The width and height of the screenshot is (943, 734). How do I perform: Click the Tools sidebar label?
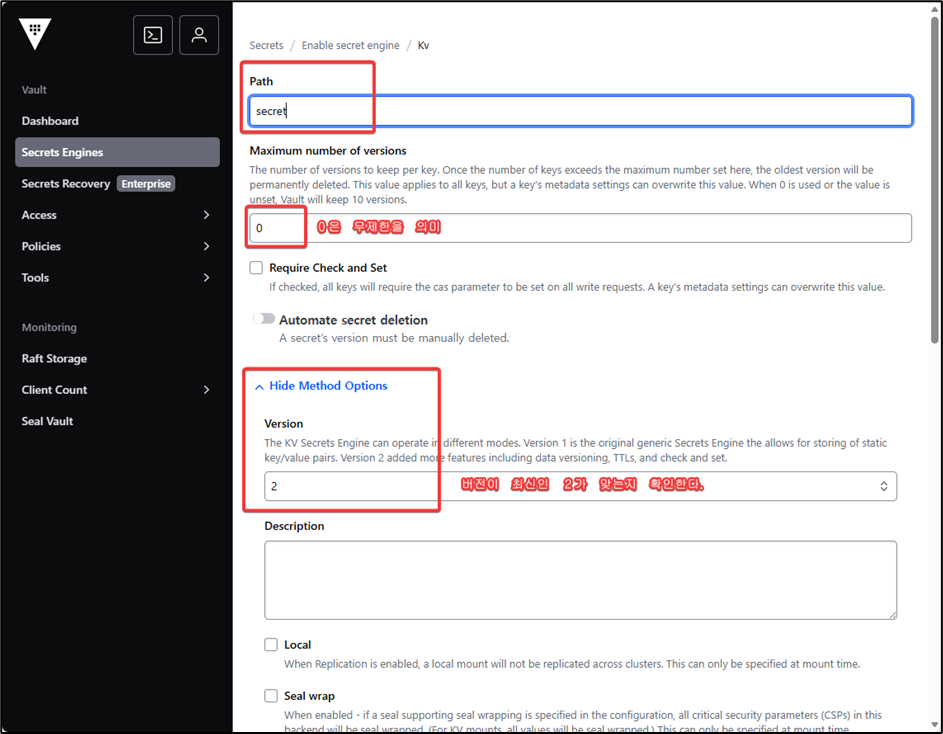point(35,277)
